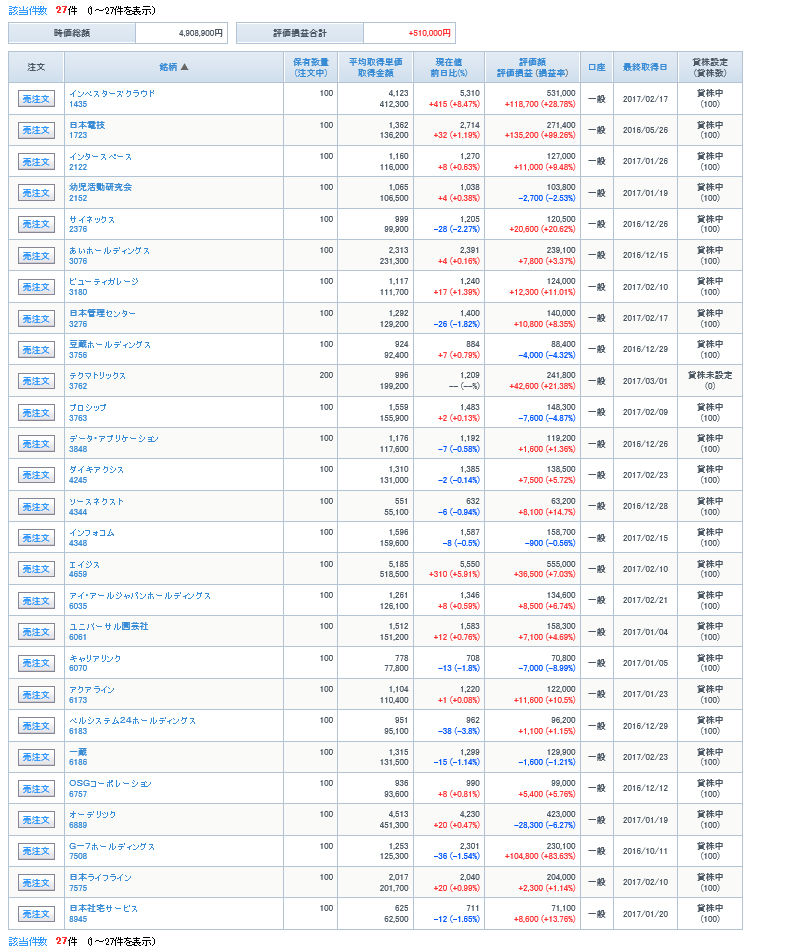Open stock link インタースペース

click(100, 156)
